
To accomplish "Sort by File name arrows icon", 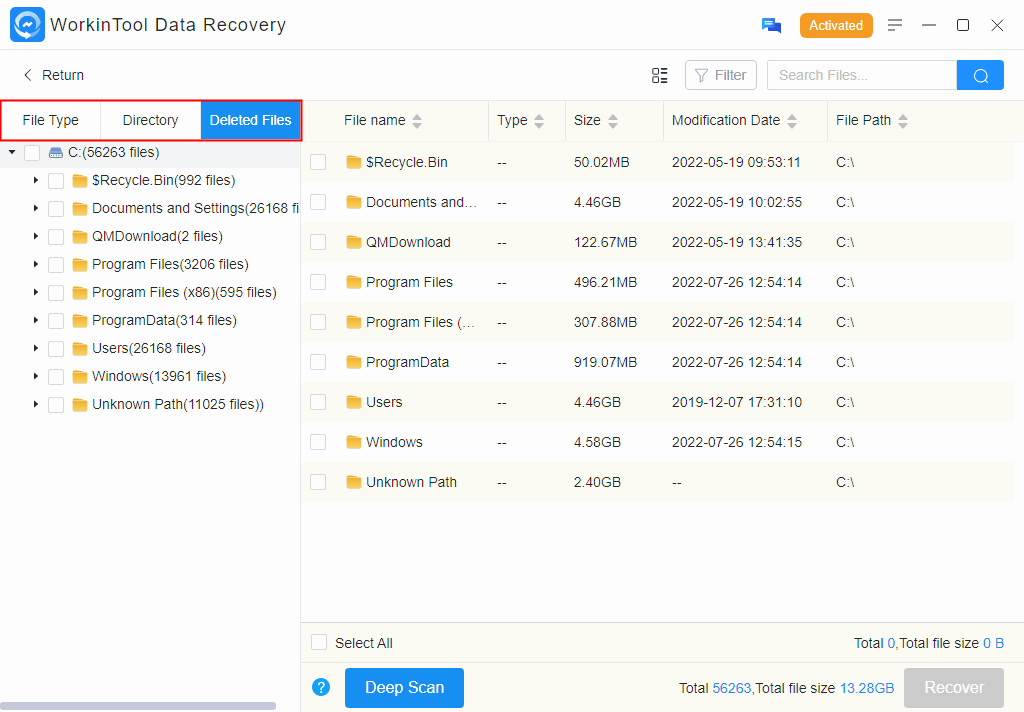I will (x=417, y=121).
